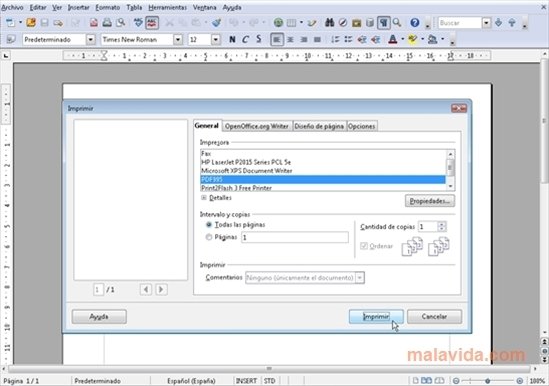Center align paragraph icon
The image size is (549, 386).
click(290, 40)
